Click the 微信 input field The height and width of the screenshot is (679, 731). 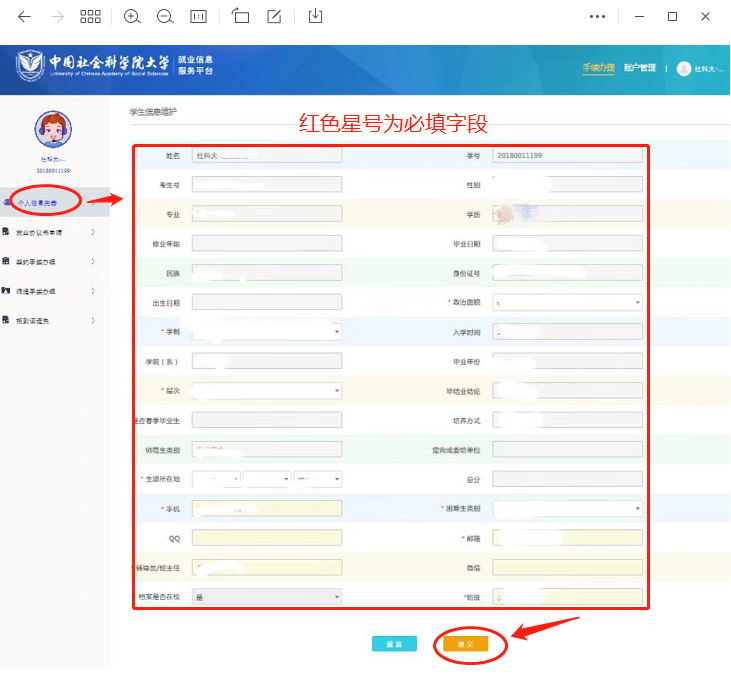point(567,568)
